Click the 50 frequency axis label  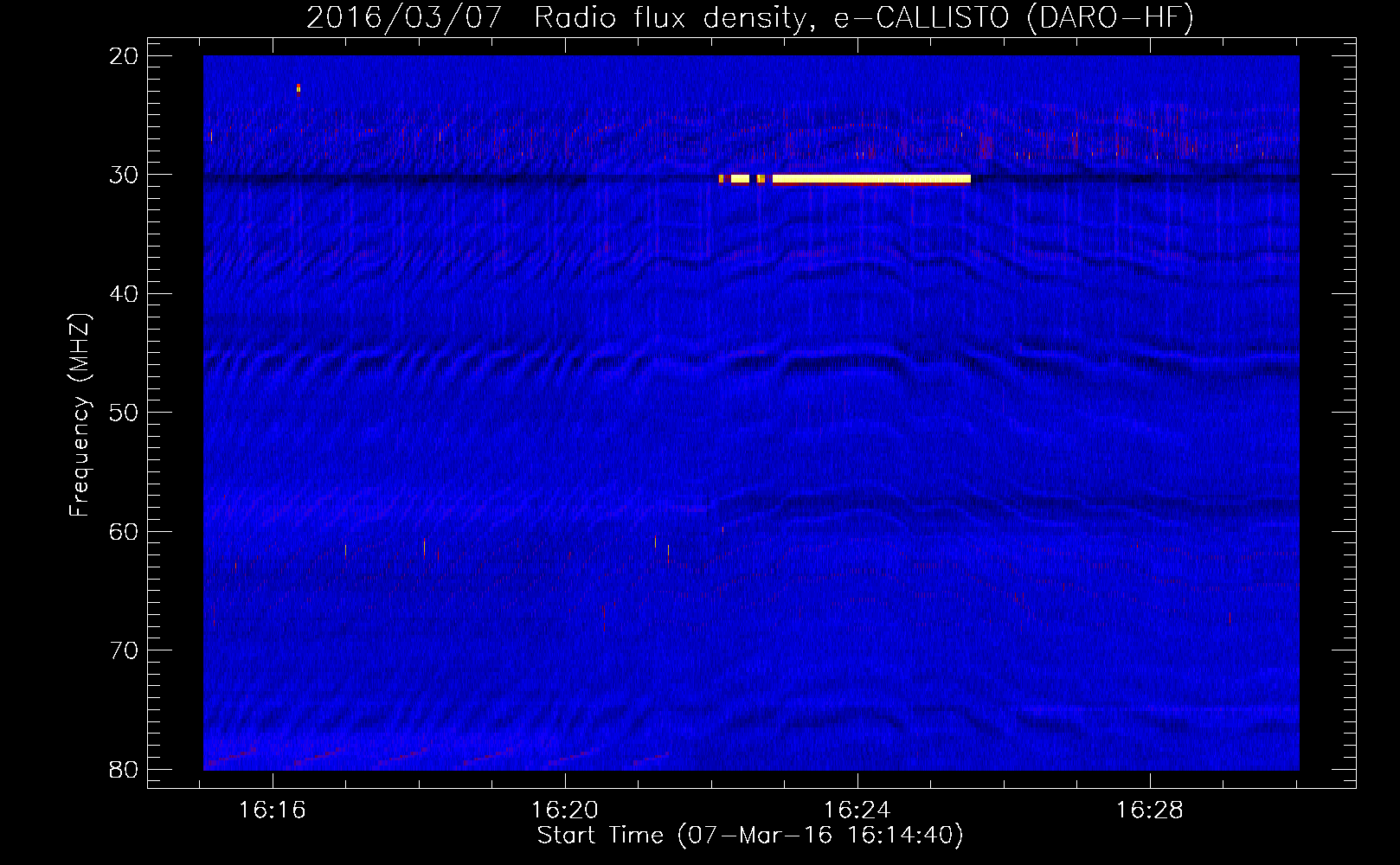[x=124, y=413]
